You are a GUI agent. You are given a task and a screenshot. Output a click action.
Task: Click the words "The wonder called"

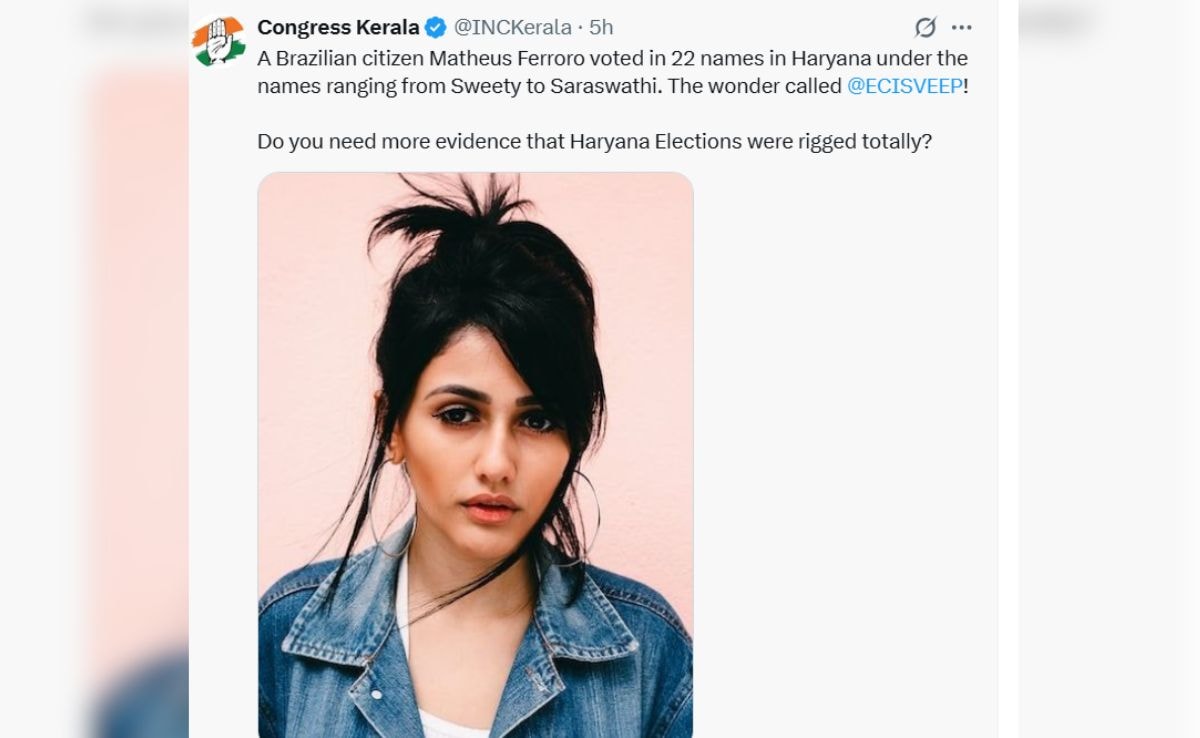pyautogui.click(x=754, y=86)
